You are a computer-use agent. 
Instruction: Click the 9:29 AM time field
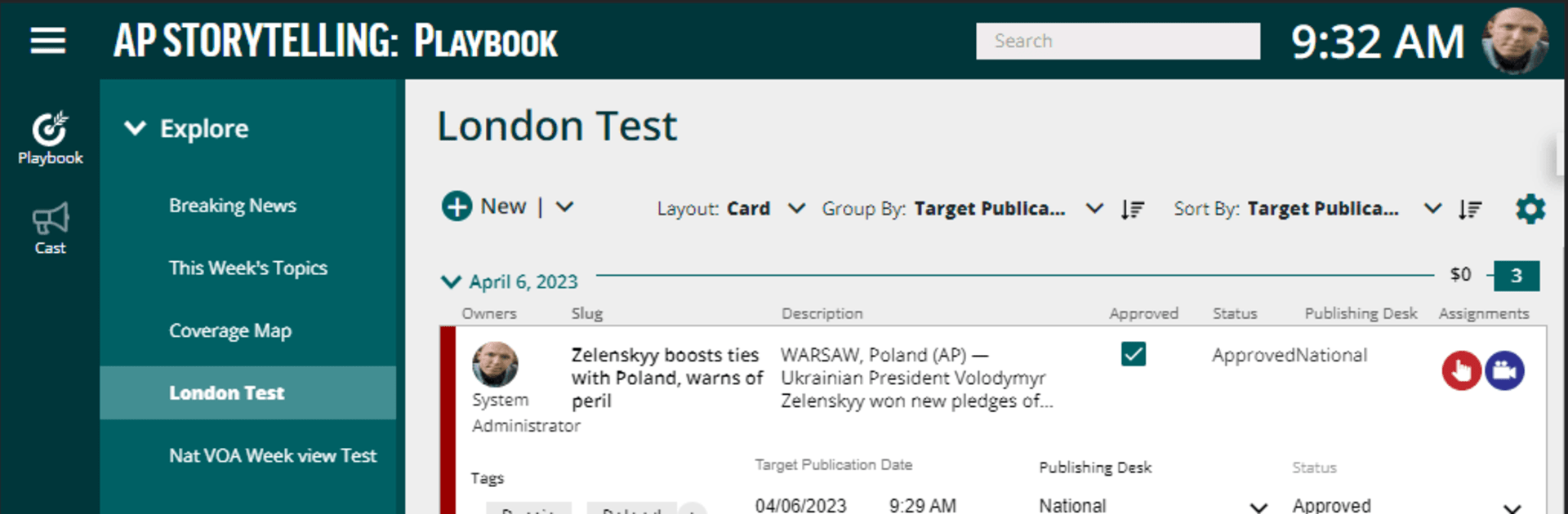click(923, 505)
